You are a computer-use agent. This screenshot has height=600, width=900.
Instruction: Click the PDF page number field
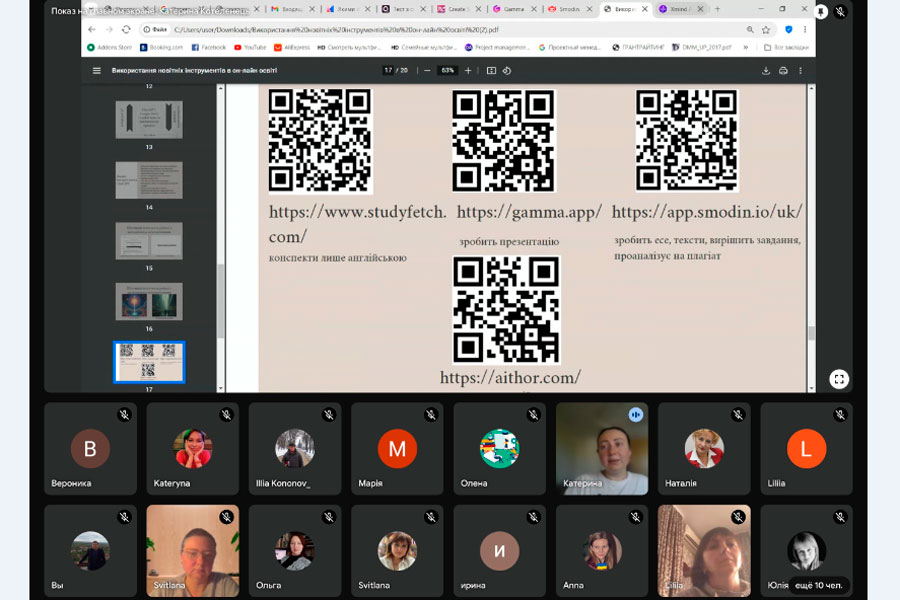tap(389, 71)
